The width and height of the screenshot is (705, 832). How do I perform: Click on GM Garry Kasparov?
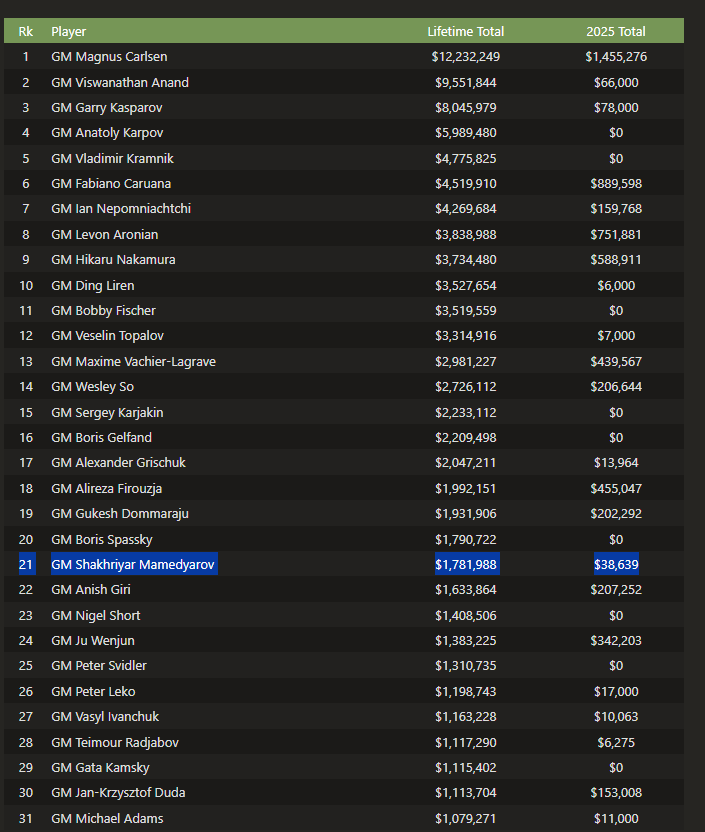[x=106, y=108]
